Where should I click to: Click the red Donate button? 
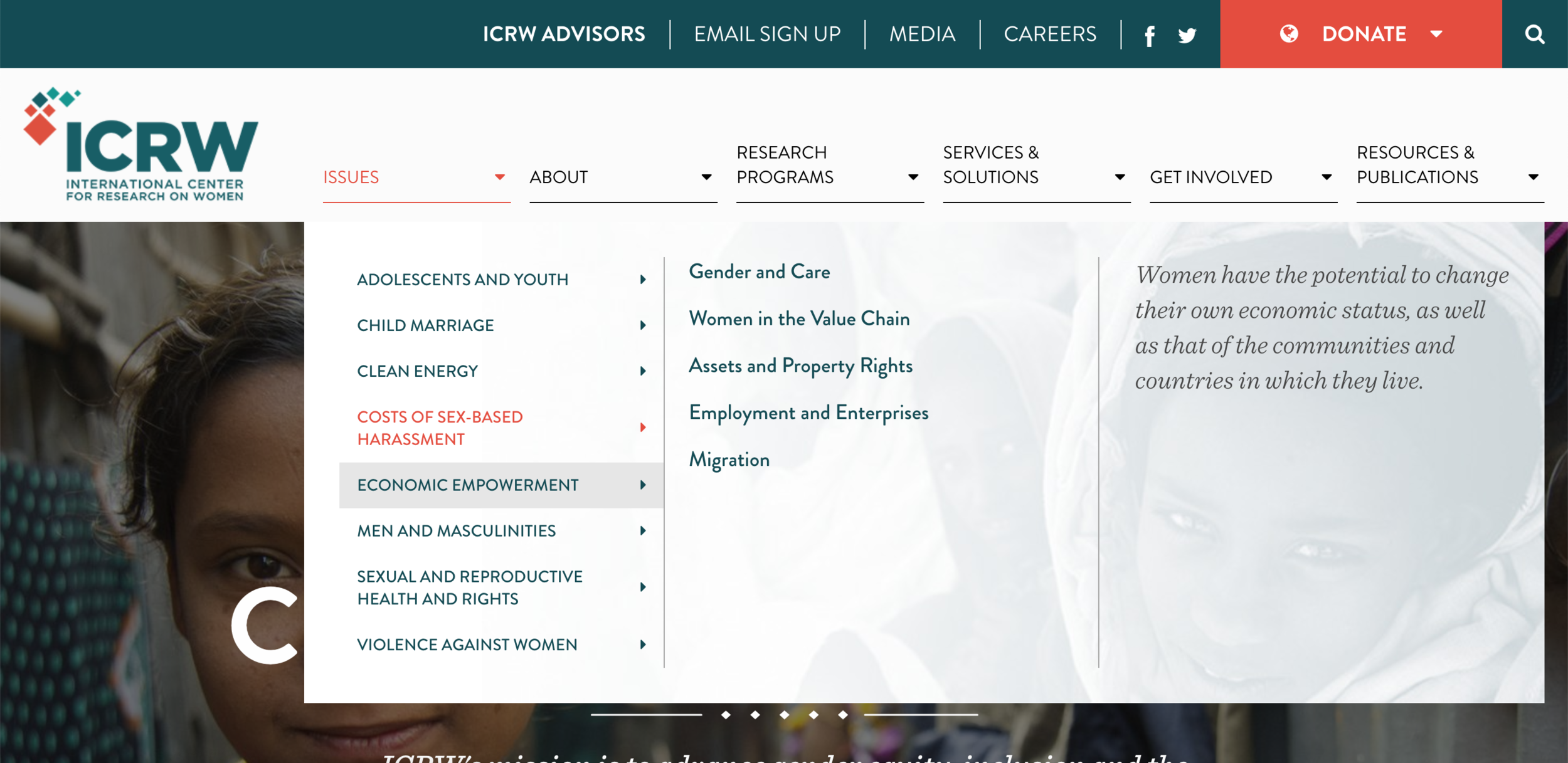click(1361, 34)
